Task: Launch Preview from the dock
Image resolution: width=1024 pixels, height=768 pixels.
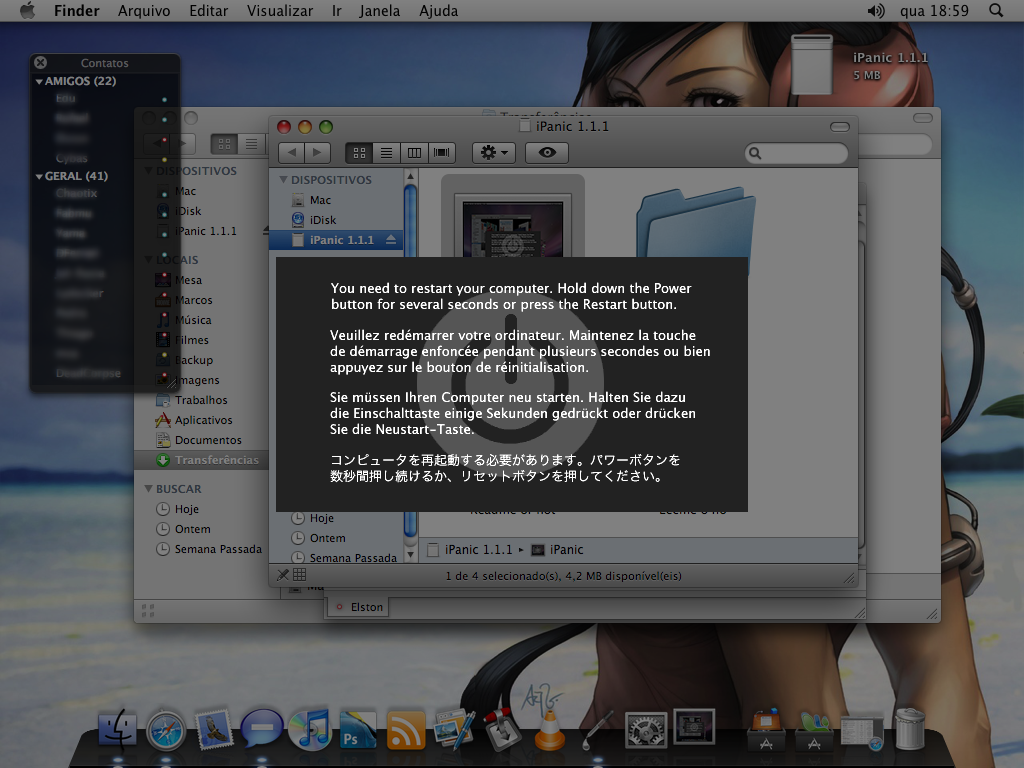Action: pos(454,729)
